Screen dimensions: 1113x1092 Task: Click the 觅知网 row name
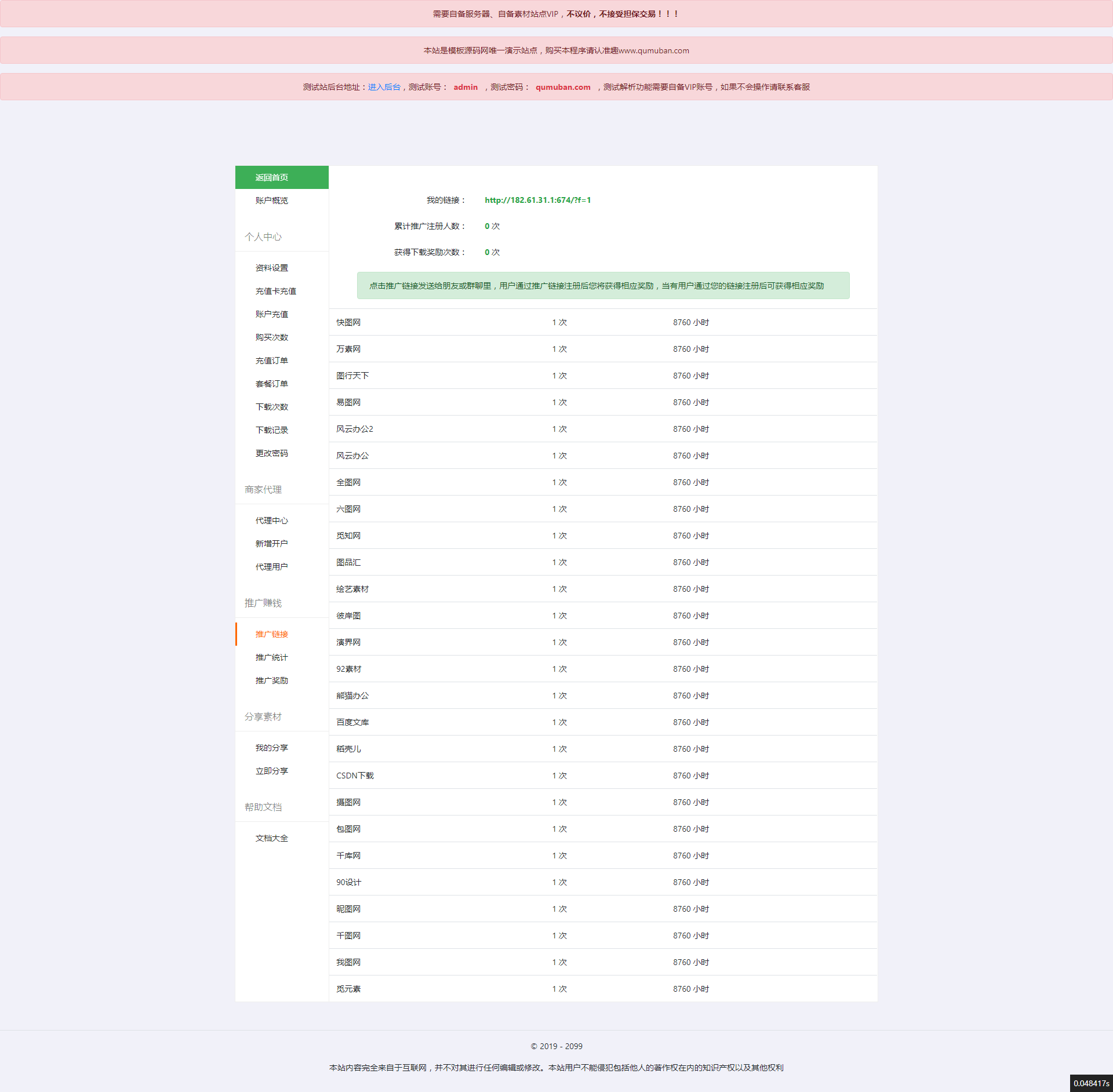348,536
